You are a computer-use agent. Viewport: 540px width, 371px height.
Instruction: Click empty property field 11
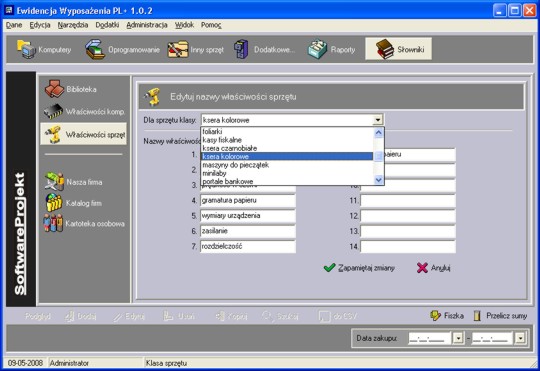pyautogui.click(x=408, y=200)
